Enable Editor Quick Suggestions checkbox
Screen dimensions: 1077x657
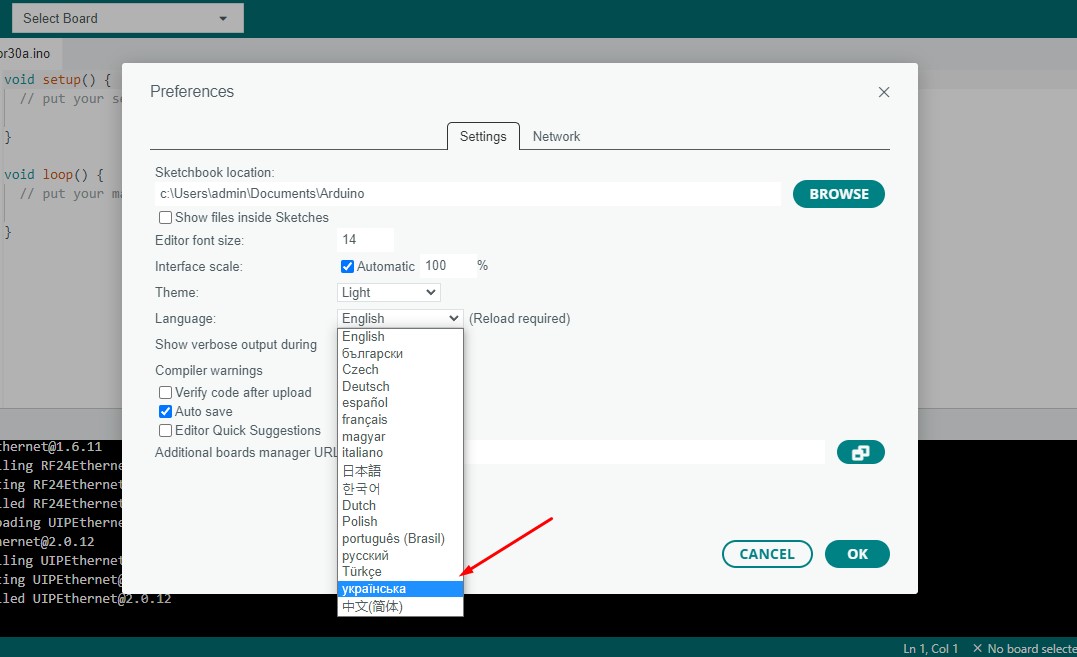(166, 431)
